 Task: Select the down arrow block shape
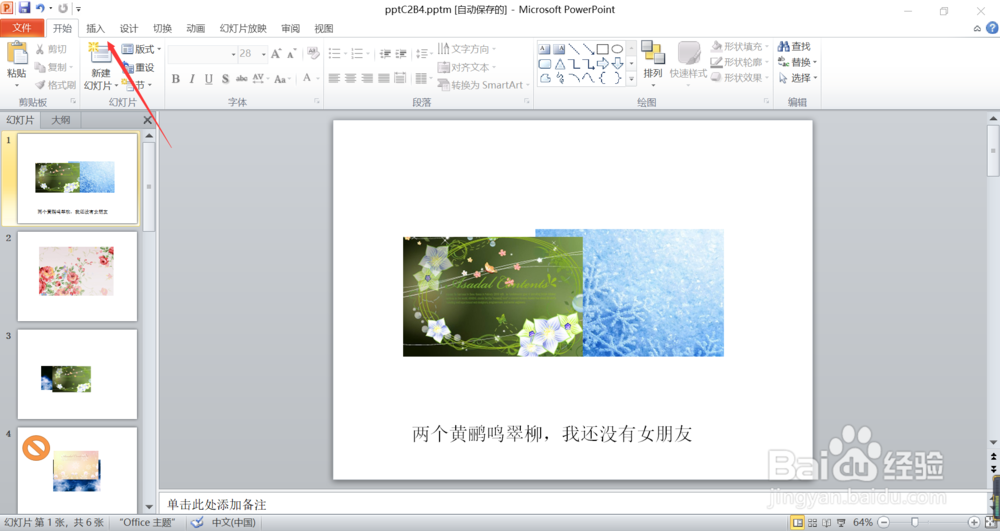click(x=617, y=64)
